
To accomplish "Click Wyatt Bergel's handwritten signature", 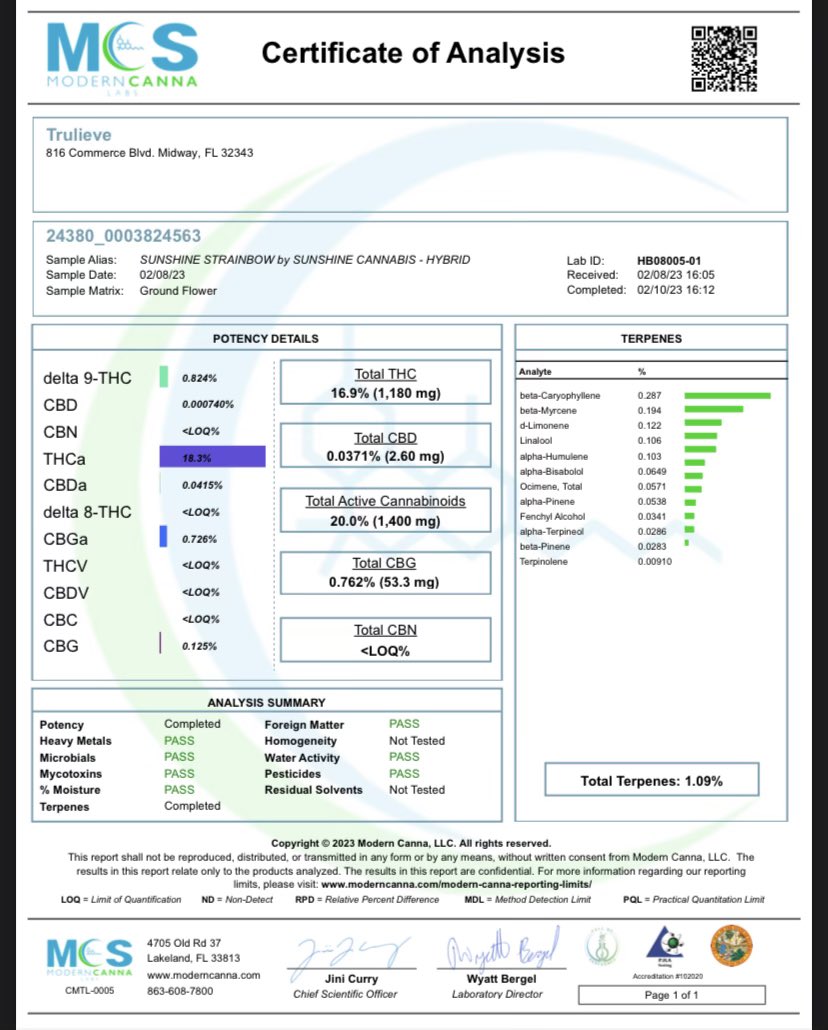I will click(503, 948).
